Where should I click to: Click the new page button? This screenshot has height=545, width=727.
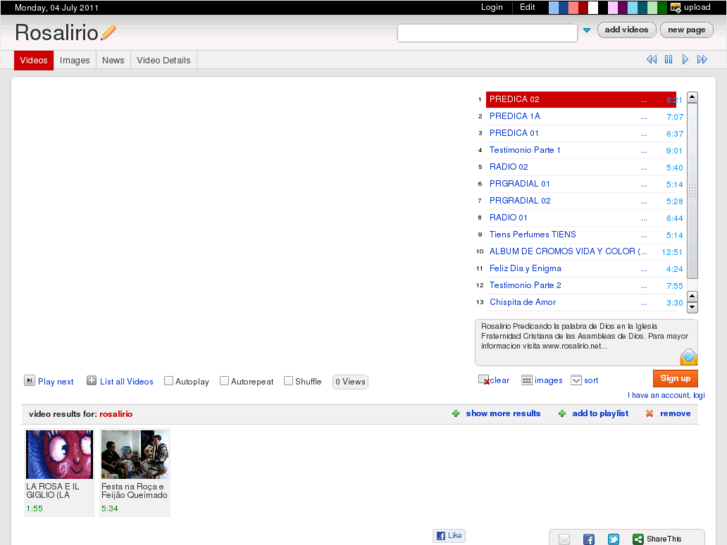(687, 30)
